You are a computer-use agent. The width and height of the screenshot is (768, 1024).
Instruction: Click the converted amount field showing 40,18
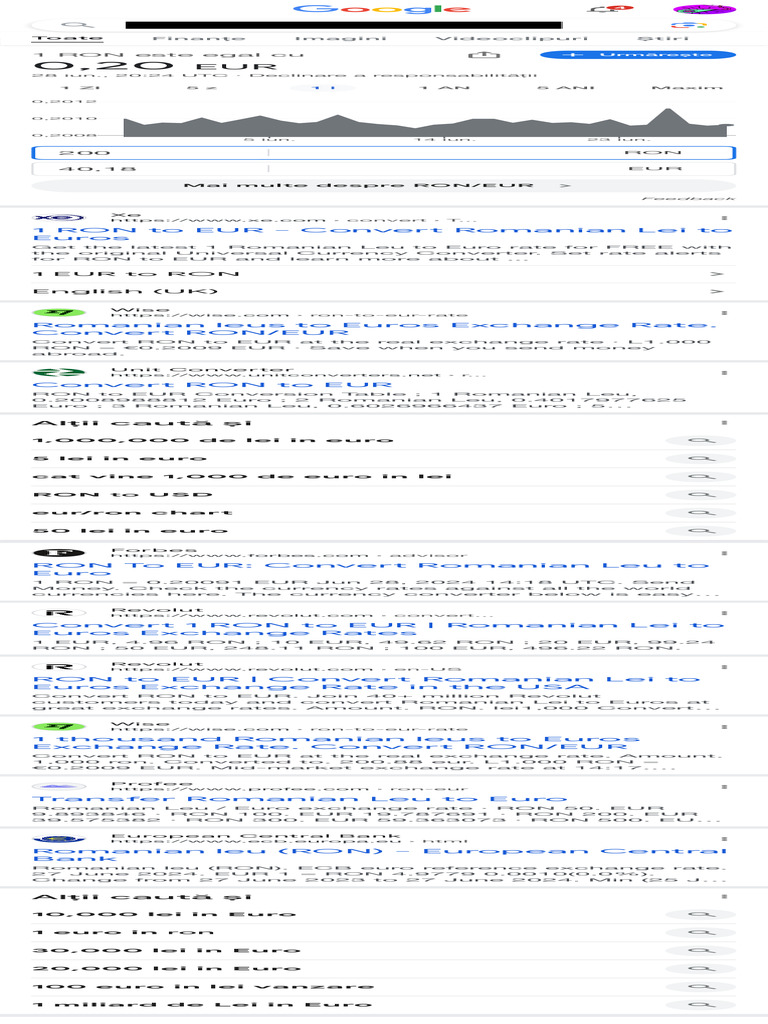pos(151,169)
